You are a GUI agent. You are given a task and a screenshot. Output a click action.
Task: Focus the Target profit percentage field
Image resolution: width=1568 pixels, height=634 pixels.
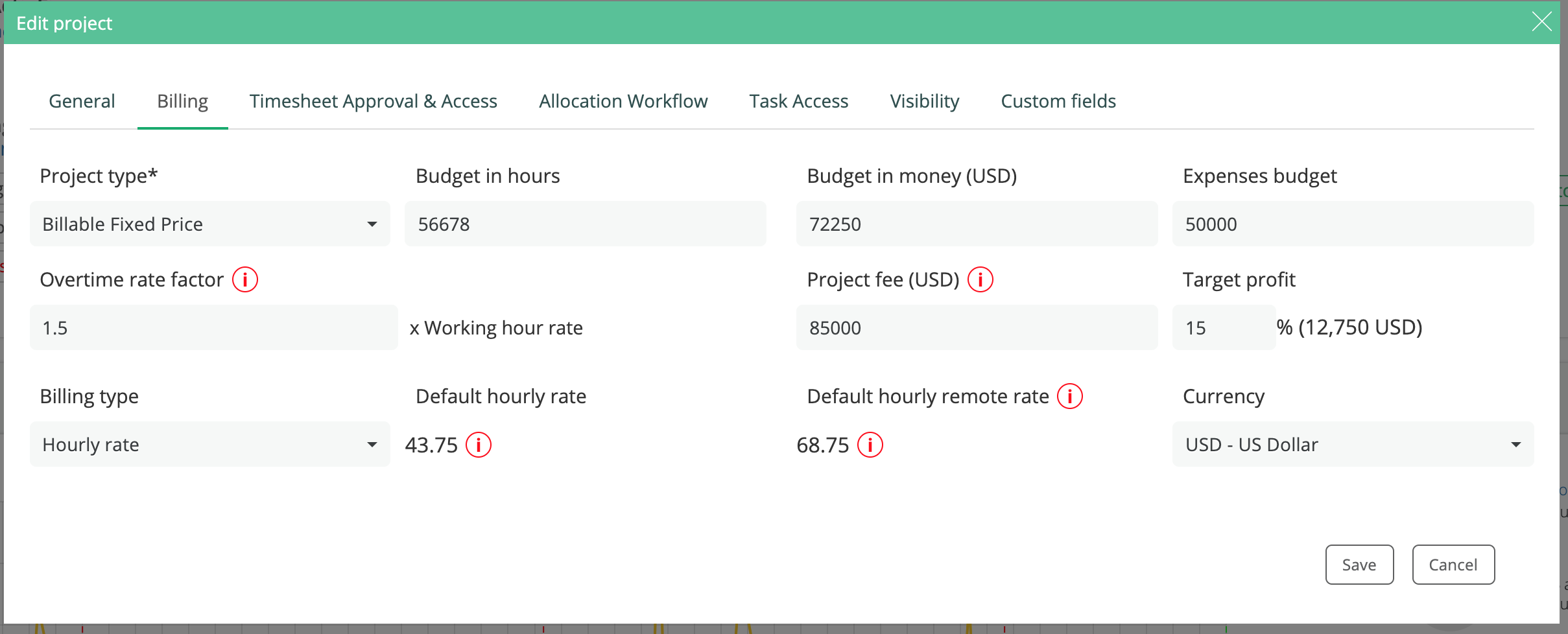[x=1224, y=327]
